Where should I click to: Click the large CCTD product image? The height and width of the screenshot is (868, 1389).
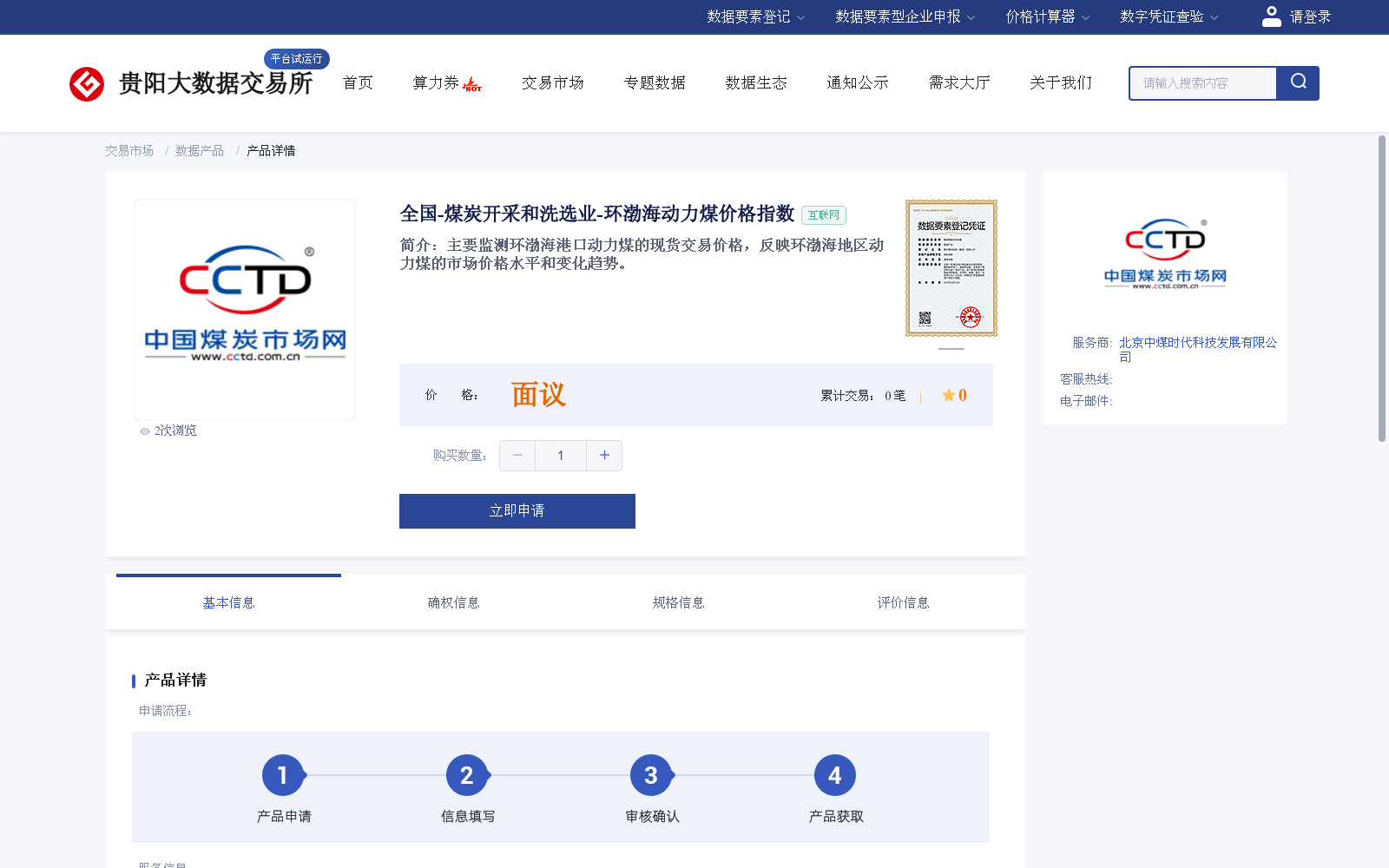[245, 310]
